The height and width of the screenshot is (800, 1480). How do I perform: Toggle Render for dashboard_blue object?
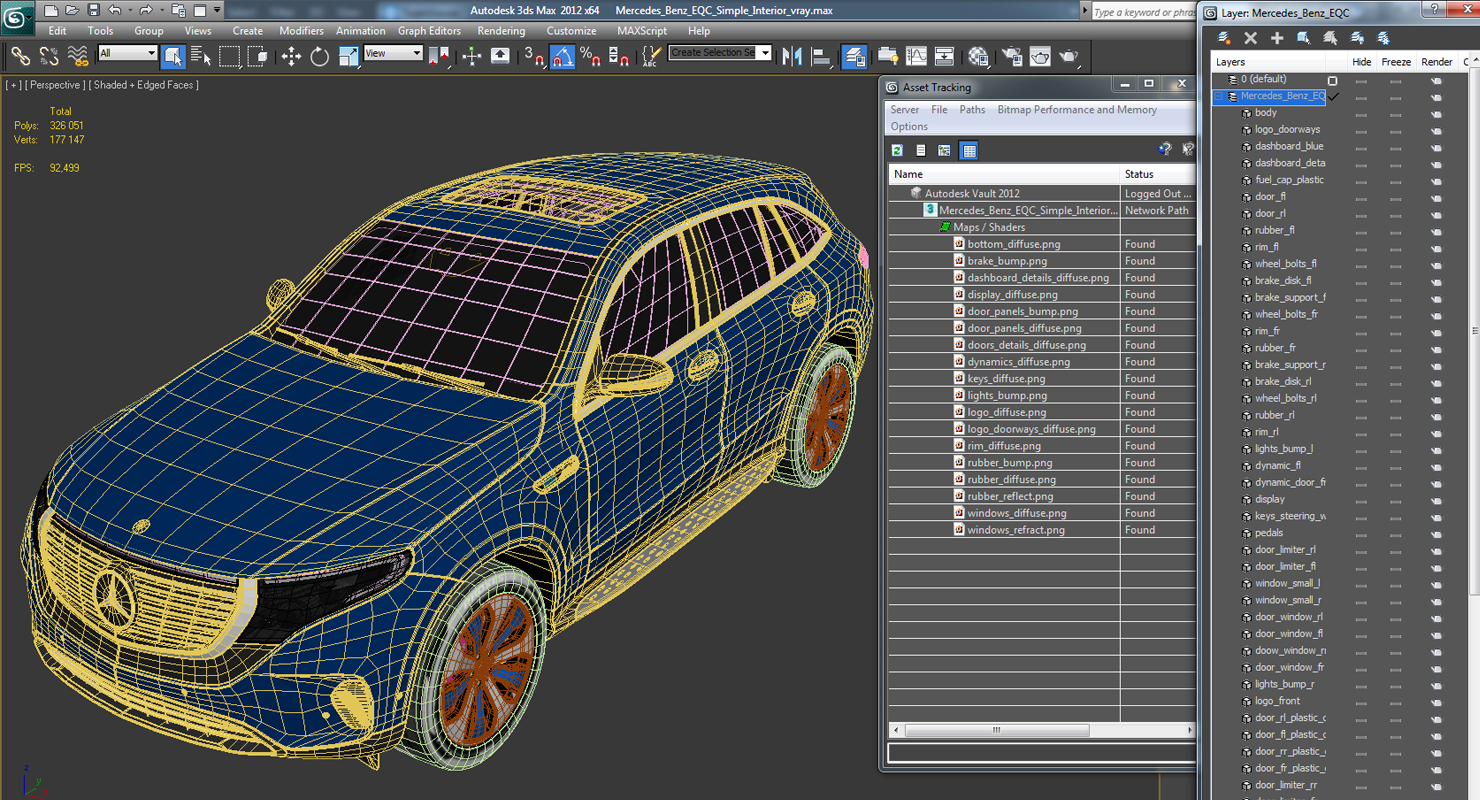pyautogui.click(x=1436, y=147)
